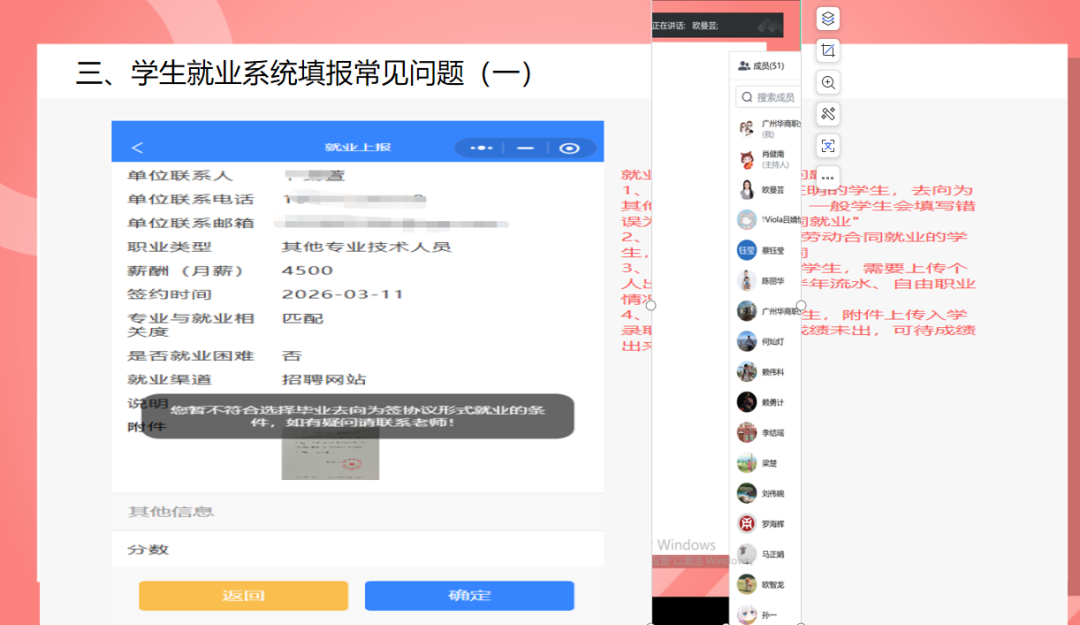Click the layers icon in floating toolbar
The height and width of the screenshot is (625, 1080).
coord(828,19)
